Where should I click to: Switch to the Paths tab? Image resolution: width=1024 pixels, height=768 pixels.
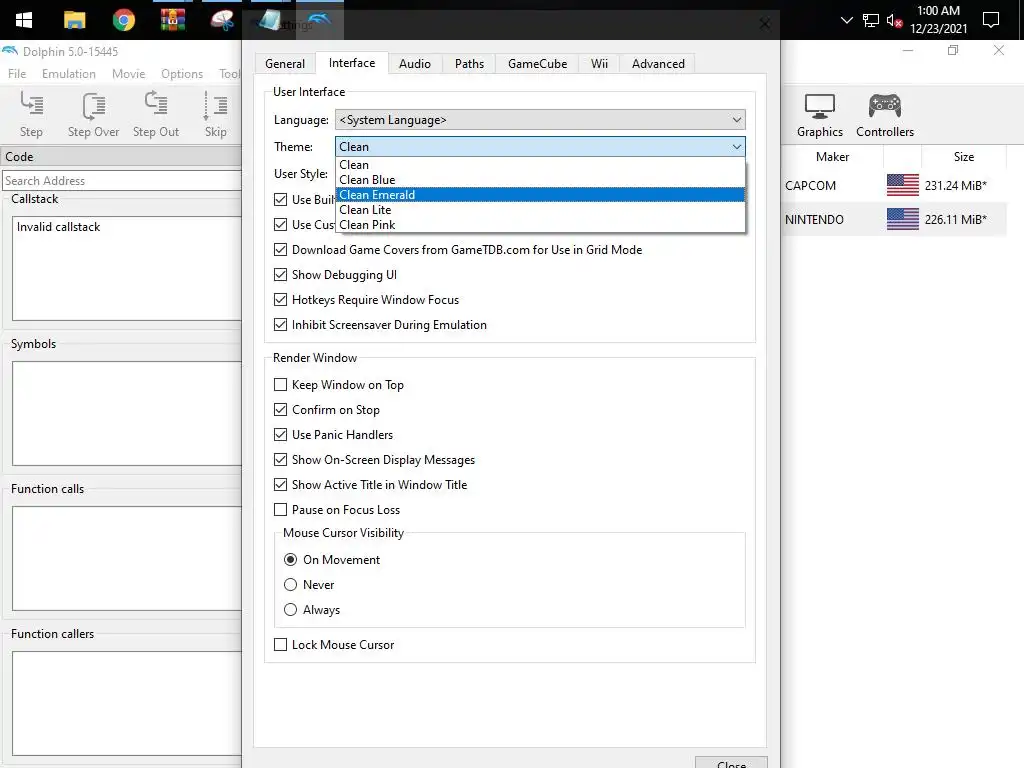coord(470,63)
